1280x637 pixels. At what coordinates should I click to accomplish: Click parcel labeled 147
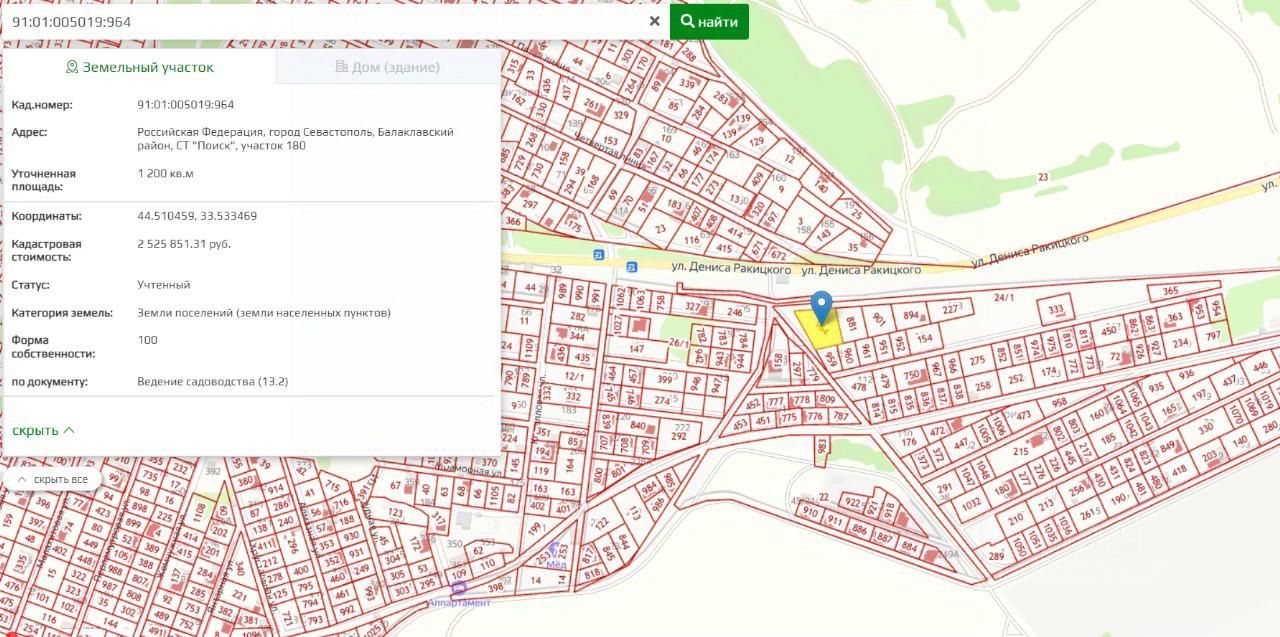[x=636, y=349]
